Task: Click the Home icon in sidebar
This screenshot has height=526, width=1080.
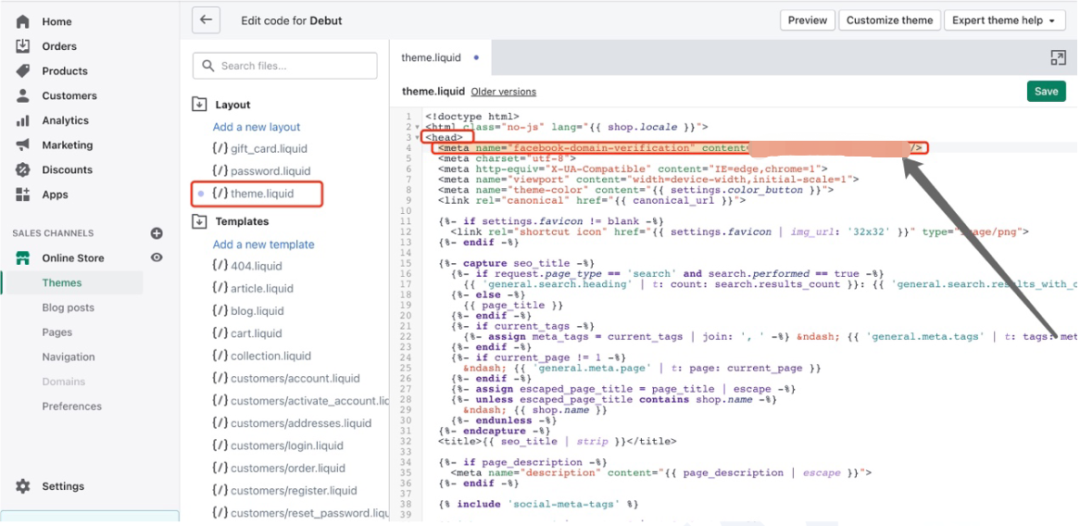Action: pyautogui.click(x=23, y=21)
